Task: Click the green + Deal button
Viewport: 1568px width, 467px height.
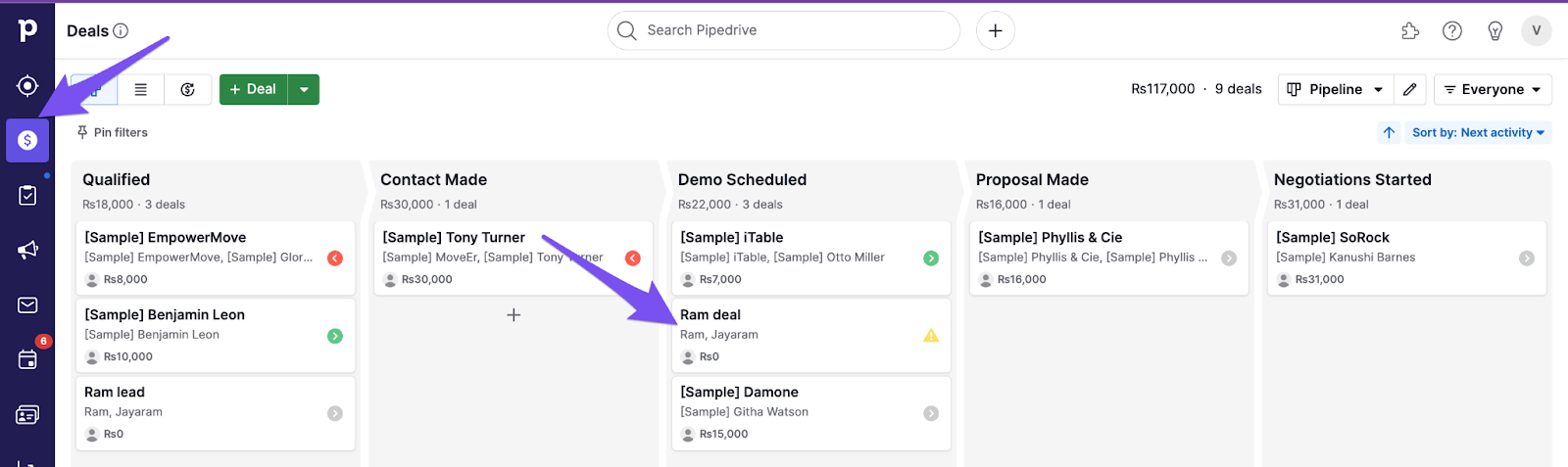Action: [x=253, y=89]
